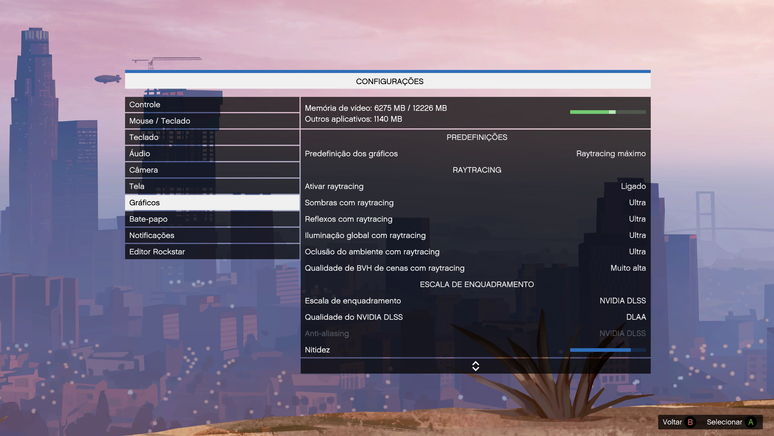Select the Teclado category
The height and width of the screenshot is (436, 774).
pos(212,137)
